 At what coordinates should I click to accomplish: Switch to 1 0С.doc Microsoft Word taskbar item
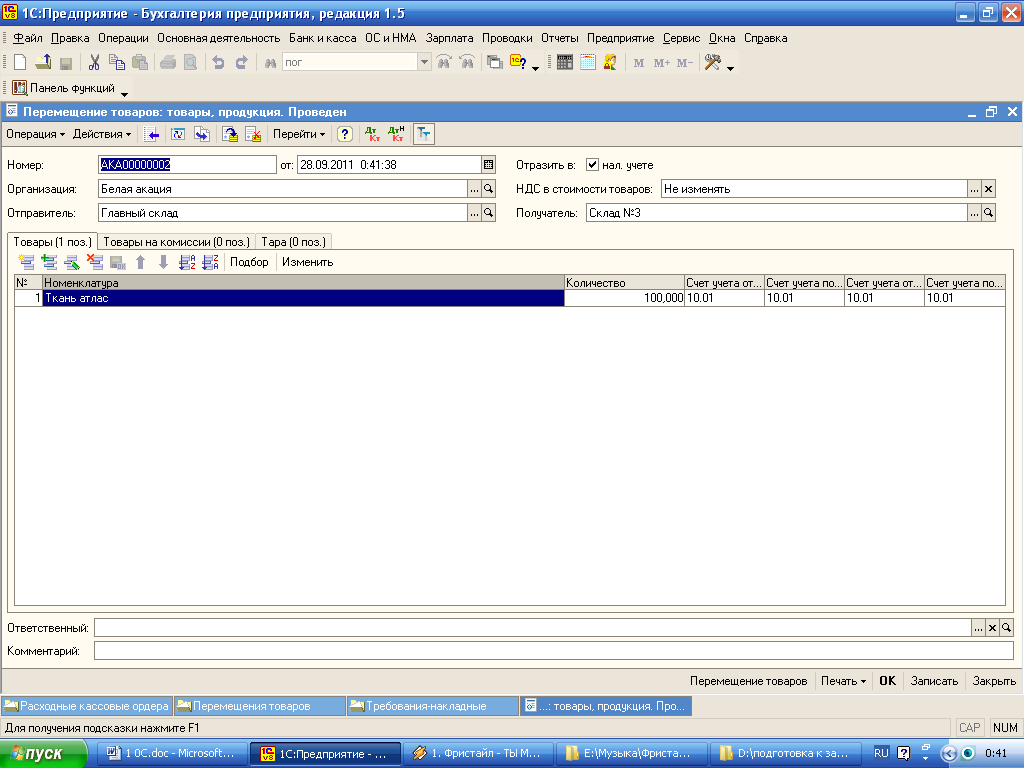pyautogui.click(x=172, y=754)
